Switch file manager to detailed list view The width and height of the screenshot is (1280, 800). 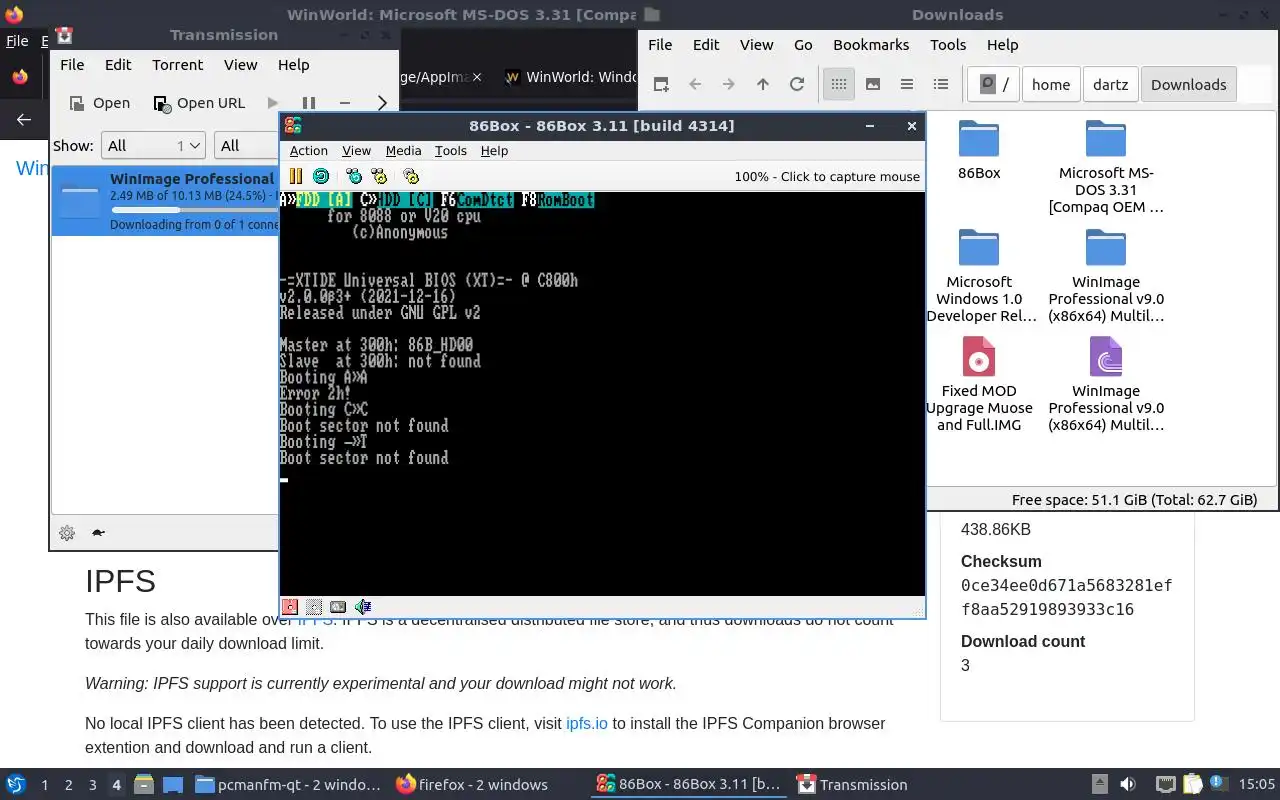pos(941,84)
